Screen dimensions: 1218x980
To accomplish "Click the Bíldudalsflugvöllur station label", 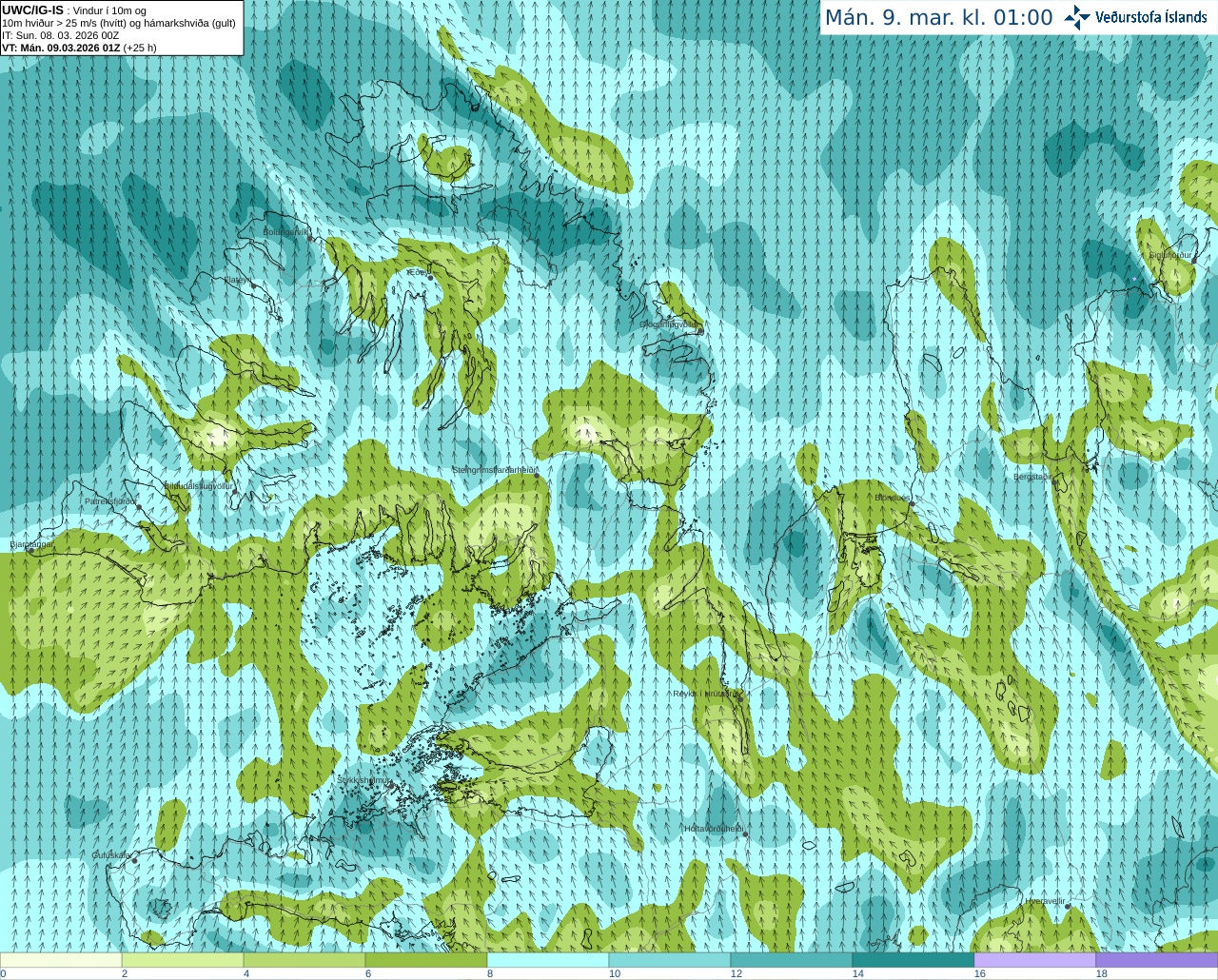I will pos(198,485).
